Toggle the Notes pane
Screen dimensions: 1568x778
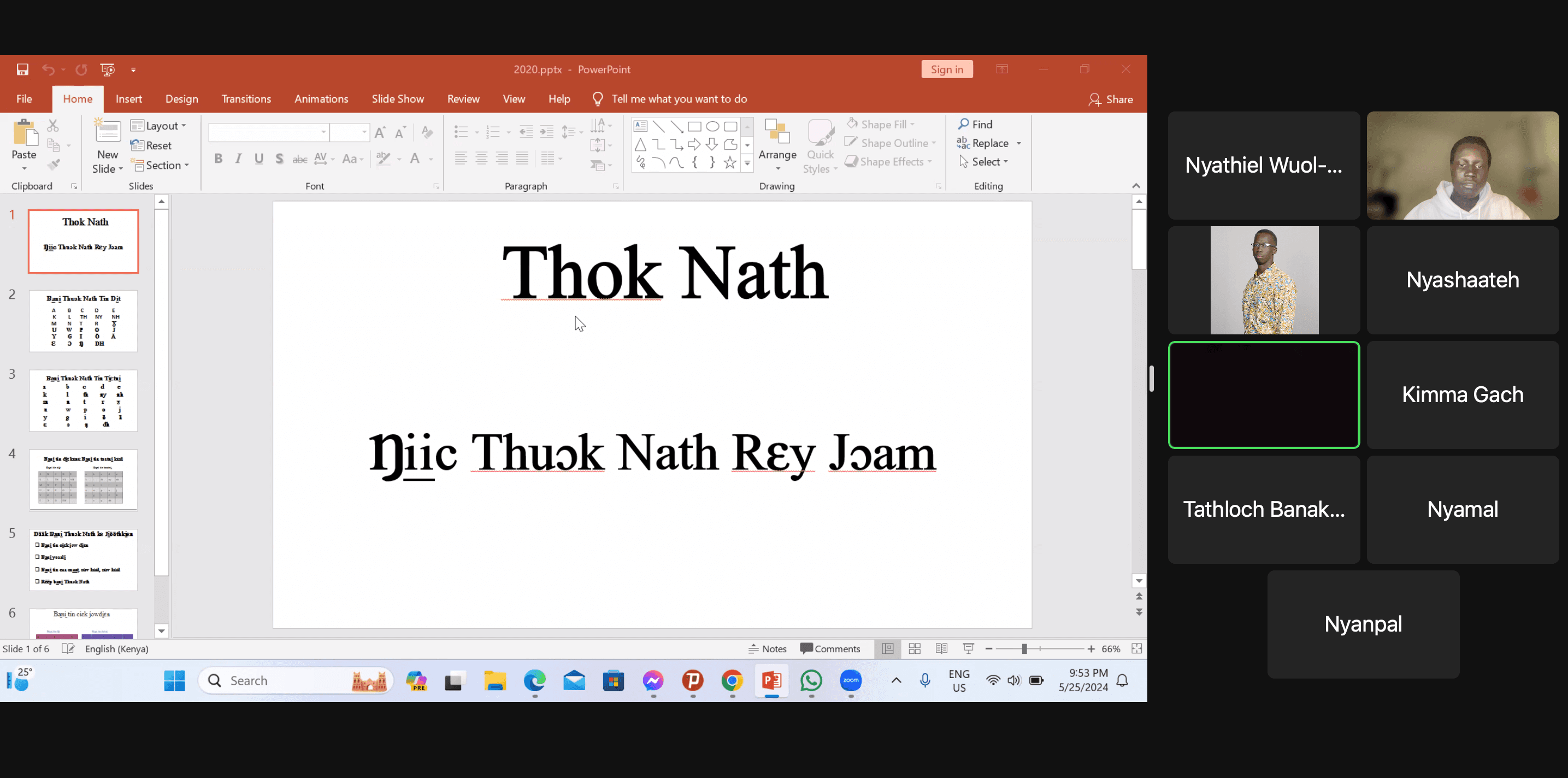(x=767, y=649)
